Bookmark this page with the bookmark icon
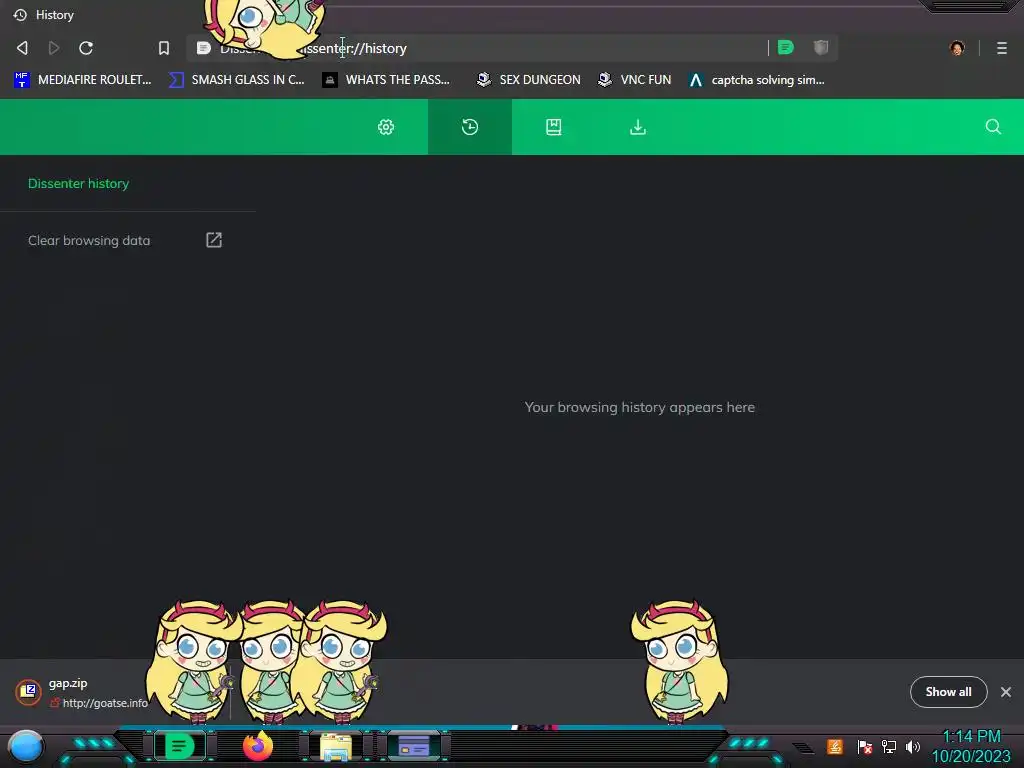Viewport: 1024px width, 768px height. point(164,48)
